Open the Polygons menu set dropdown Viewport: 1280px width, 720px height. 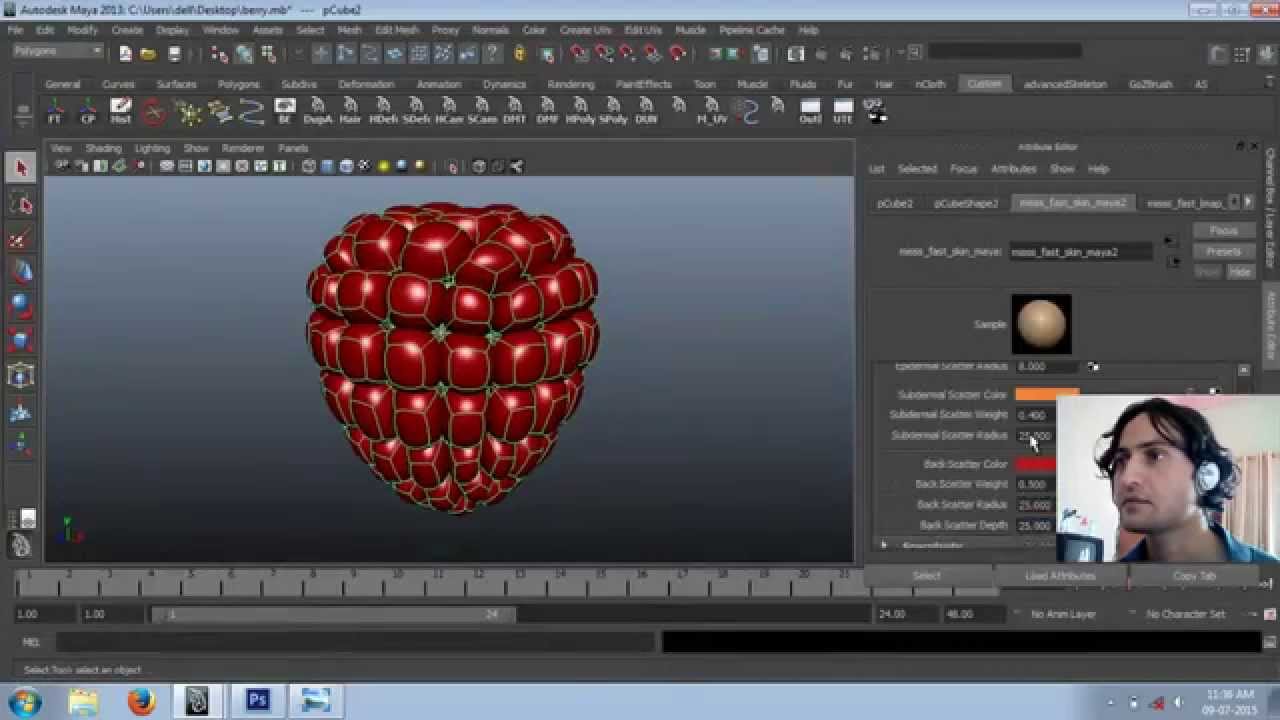click(x=58, y=51)
